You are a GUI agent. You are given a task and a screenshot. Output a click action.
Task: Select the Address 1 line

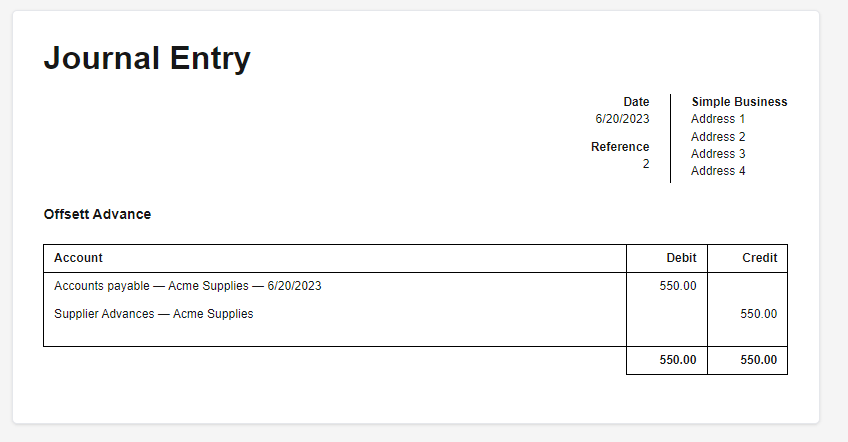718,119
